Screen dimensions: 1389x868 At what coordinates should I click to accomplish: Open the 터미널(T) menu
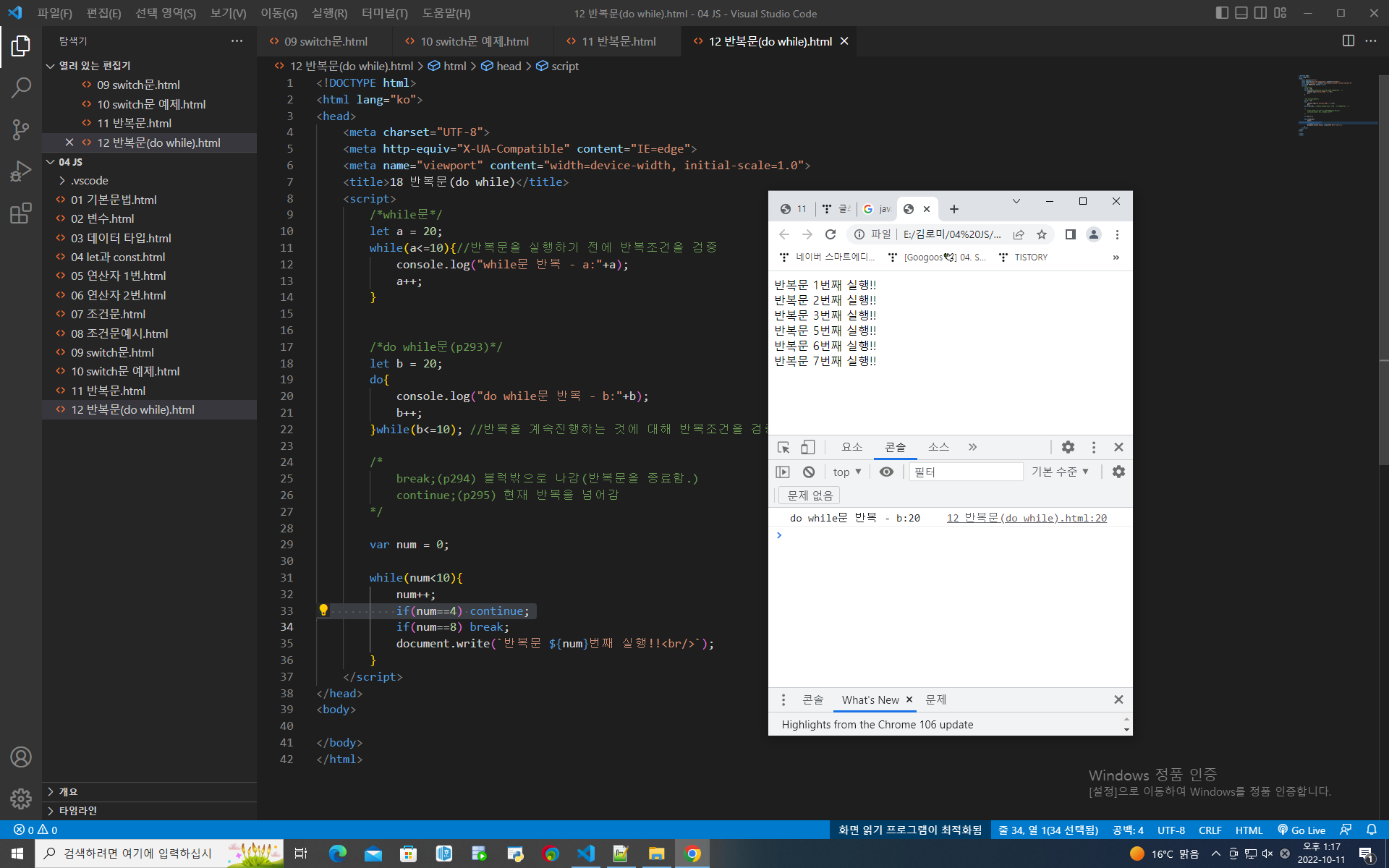point(384,13)
